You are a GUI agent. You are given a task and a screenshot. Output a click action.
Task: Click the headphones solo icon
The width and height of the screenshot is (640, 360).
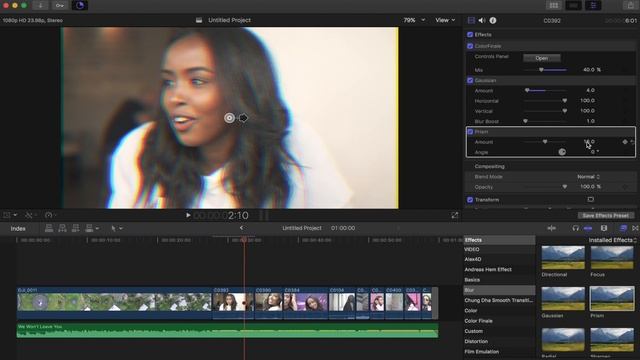(x=576, y=228)
